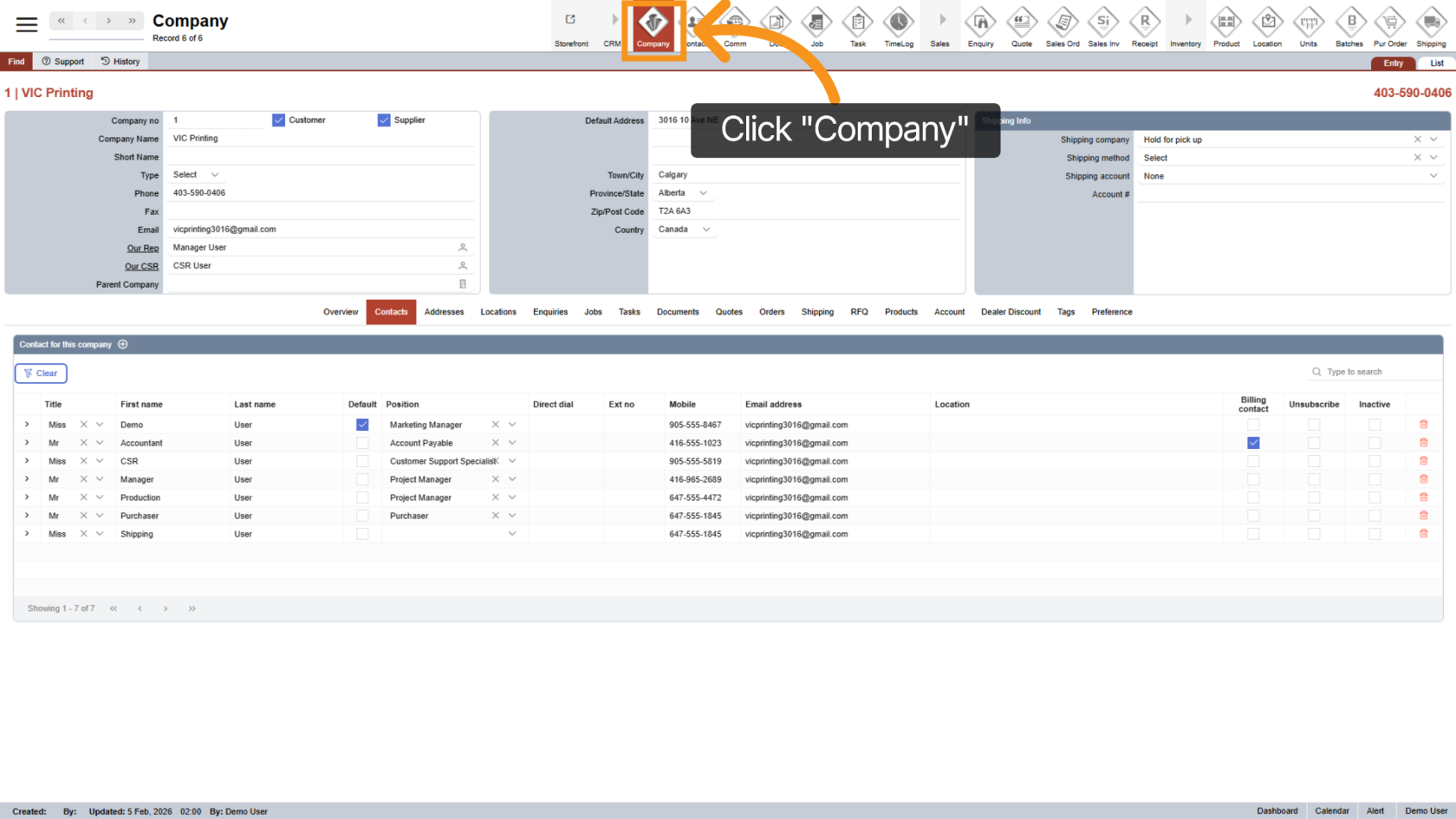Screen dimensions: 1456x819
Task: Expand the Demo User contact row
Action: pyautogui.click(x=27, y=425)
